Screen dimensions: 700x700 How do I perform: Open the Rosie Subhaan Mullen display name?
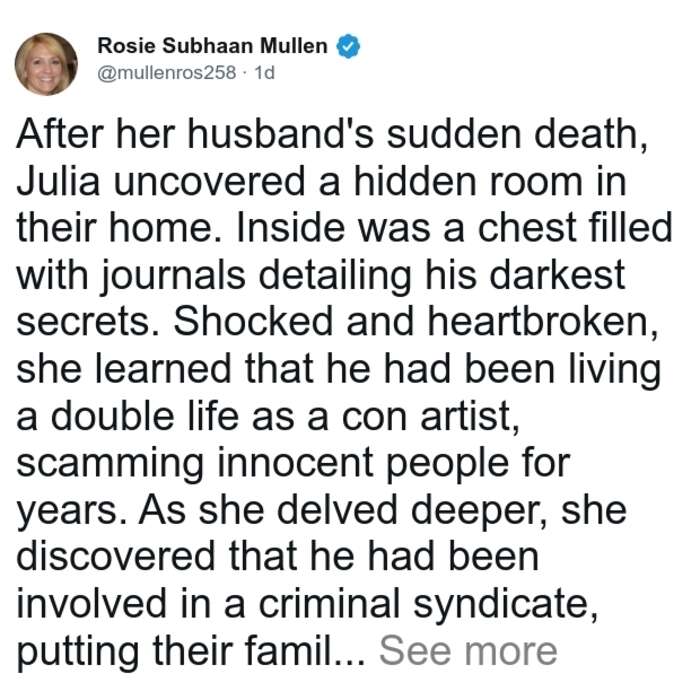(212, 46)
